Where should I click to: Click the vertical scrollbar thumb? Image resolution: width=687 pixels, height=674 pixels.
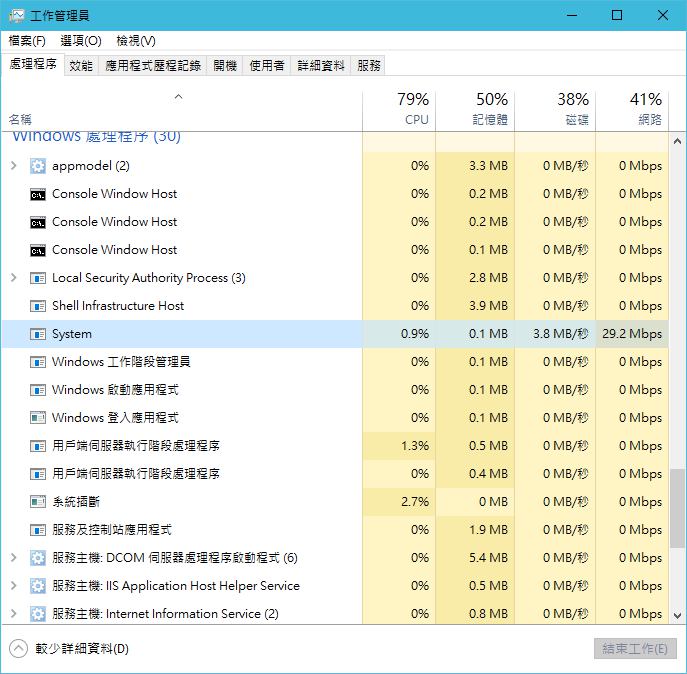[x=677, y=508]
